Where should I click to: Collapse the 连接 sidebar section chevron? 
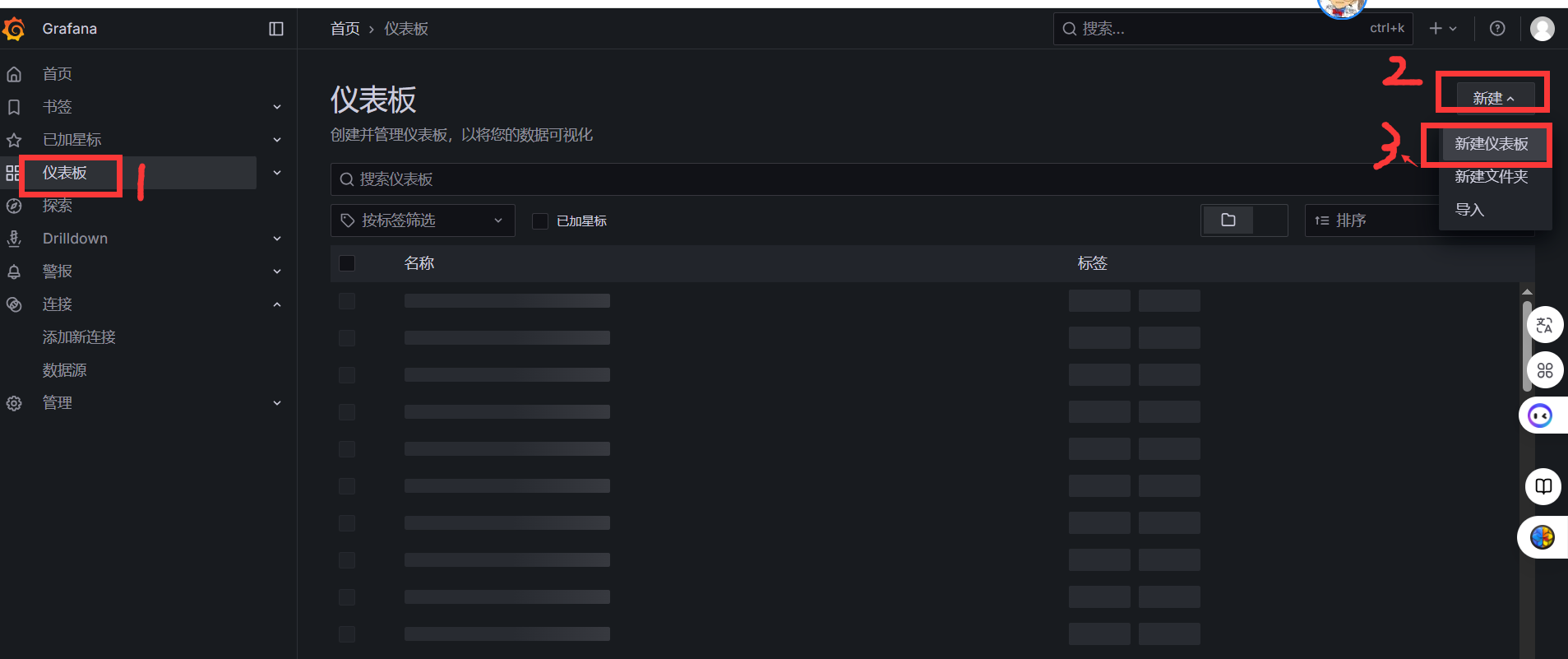point(277,304)
